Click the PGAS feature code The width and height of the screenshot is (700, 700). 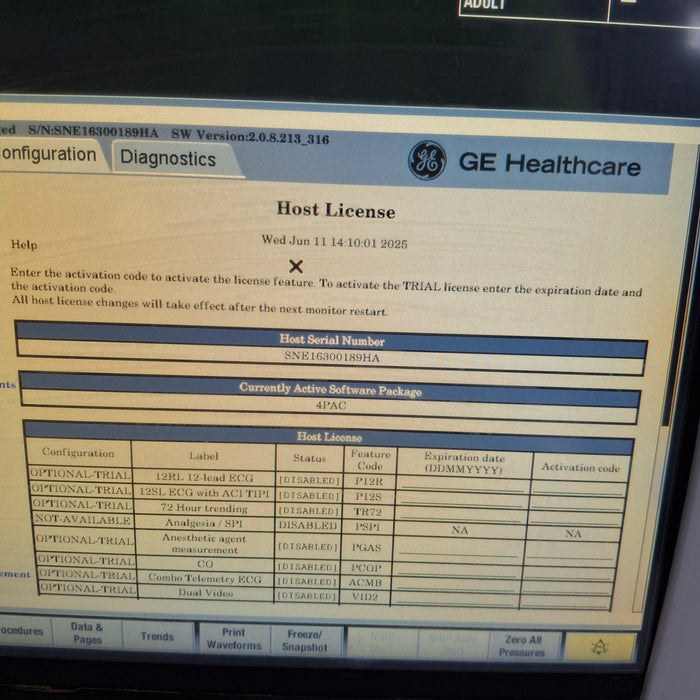coord(366,547)
